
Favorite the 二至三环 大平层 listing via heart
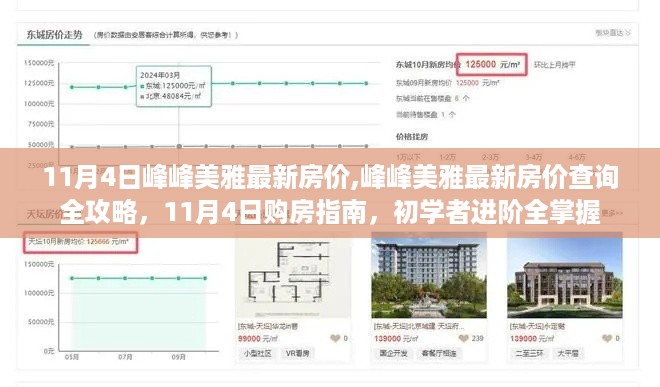(x=607, y=338)
